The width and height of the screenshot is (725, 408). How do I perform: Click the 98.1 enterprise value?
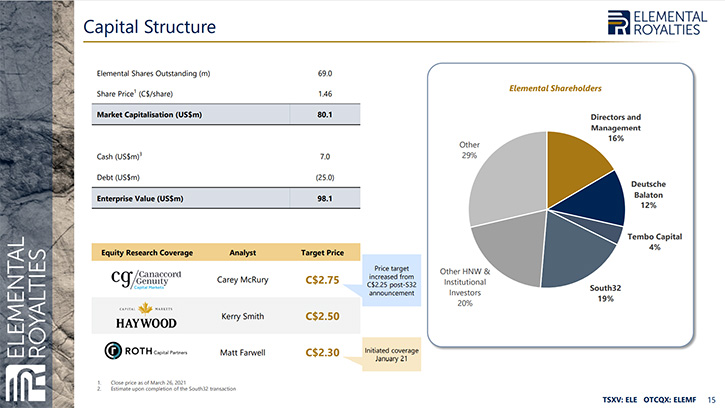[325, 198]
